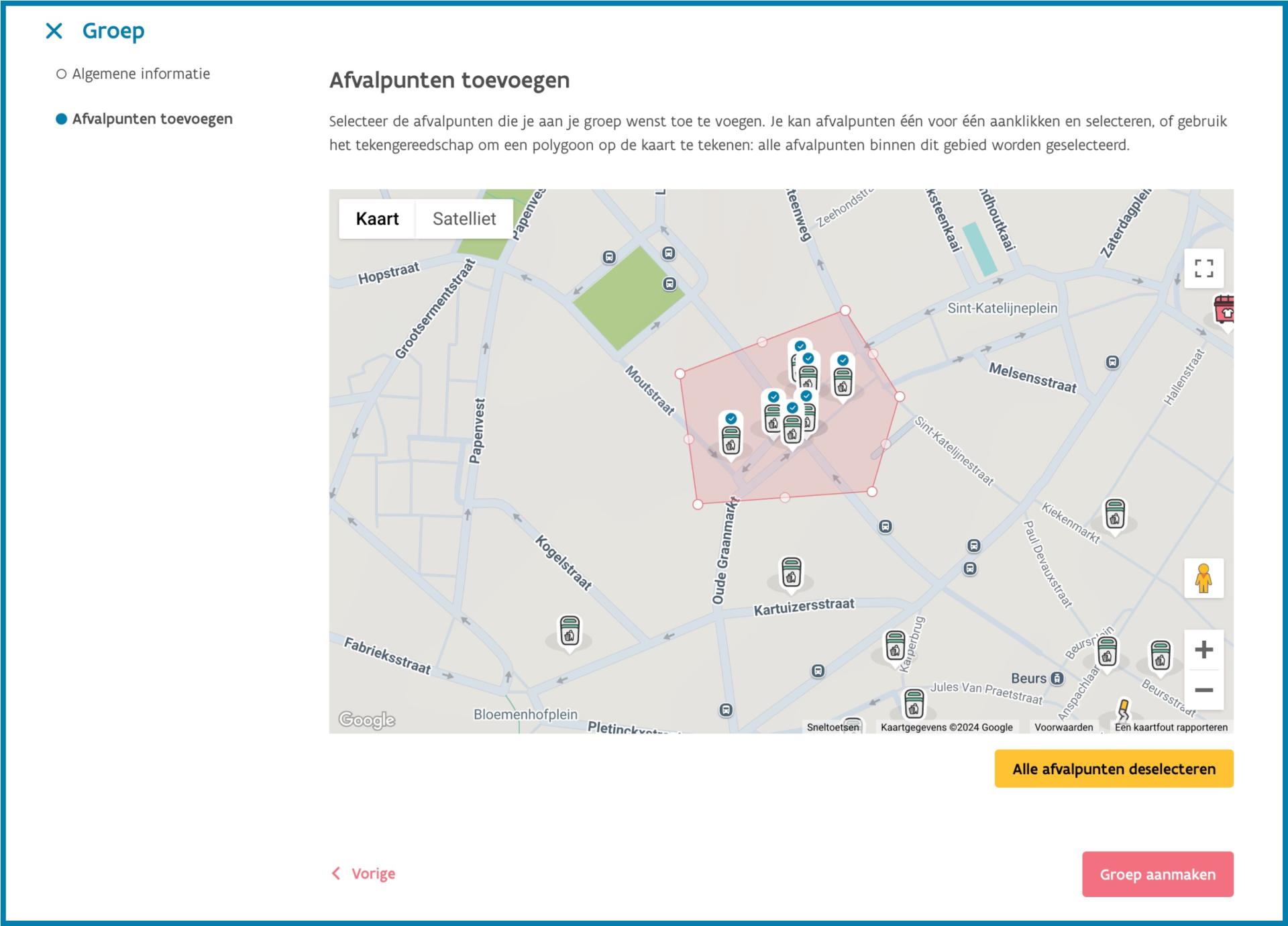Toggle fullscreen map view
Image resolution: width=1288 pixels, height=926 pixels.
1203,268
